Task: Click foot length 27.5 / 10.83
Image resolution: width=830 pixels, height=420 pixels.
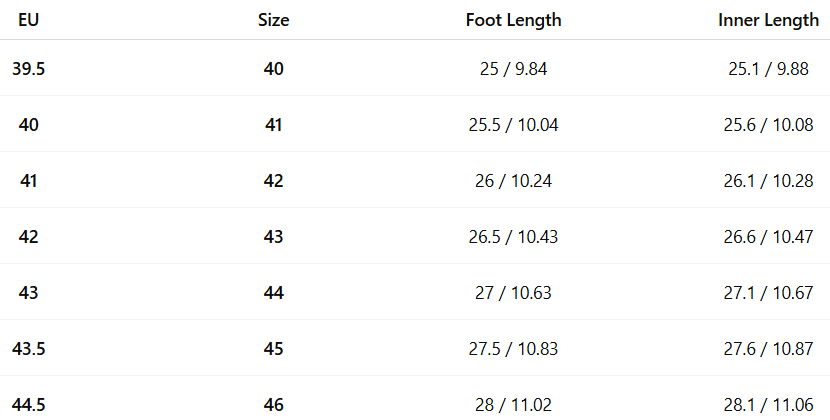Action: 514,349
